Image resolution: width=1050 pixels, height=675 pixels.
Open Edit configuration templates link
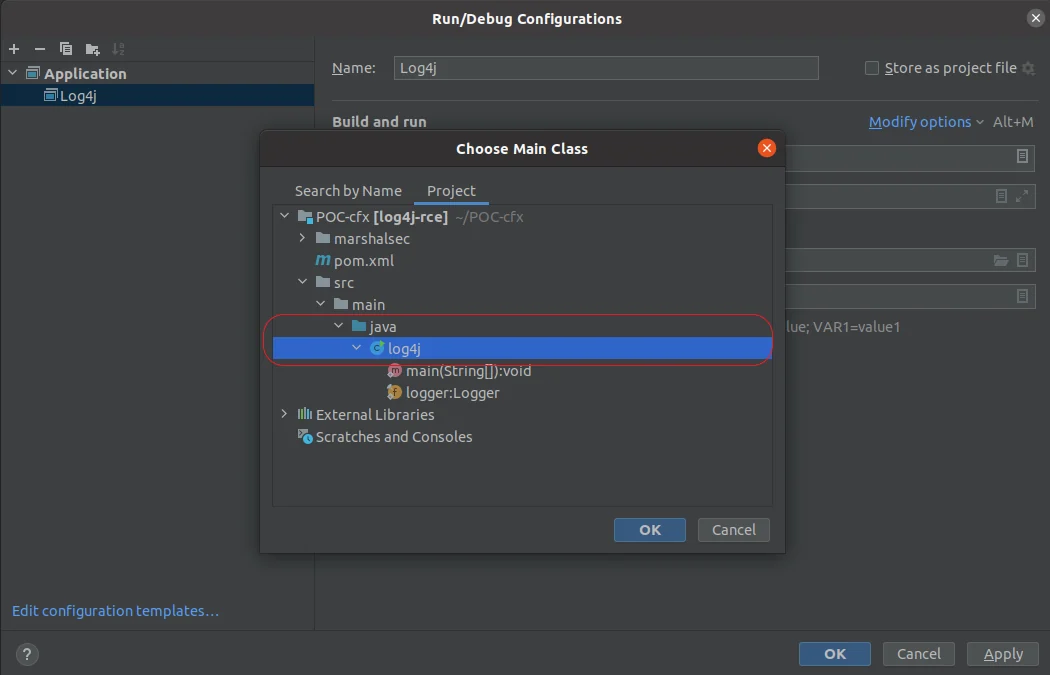point(115,611)
